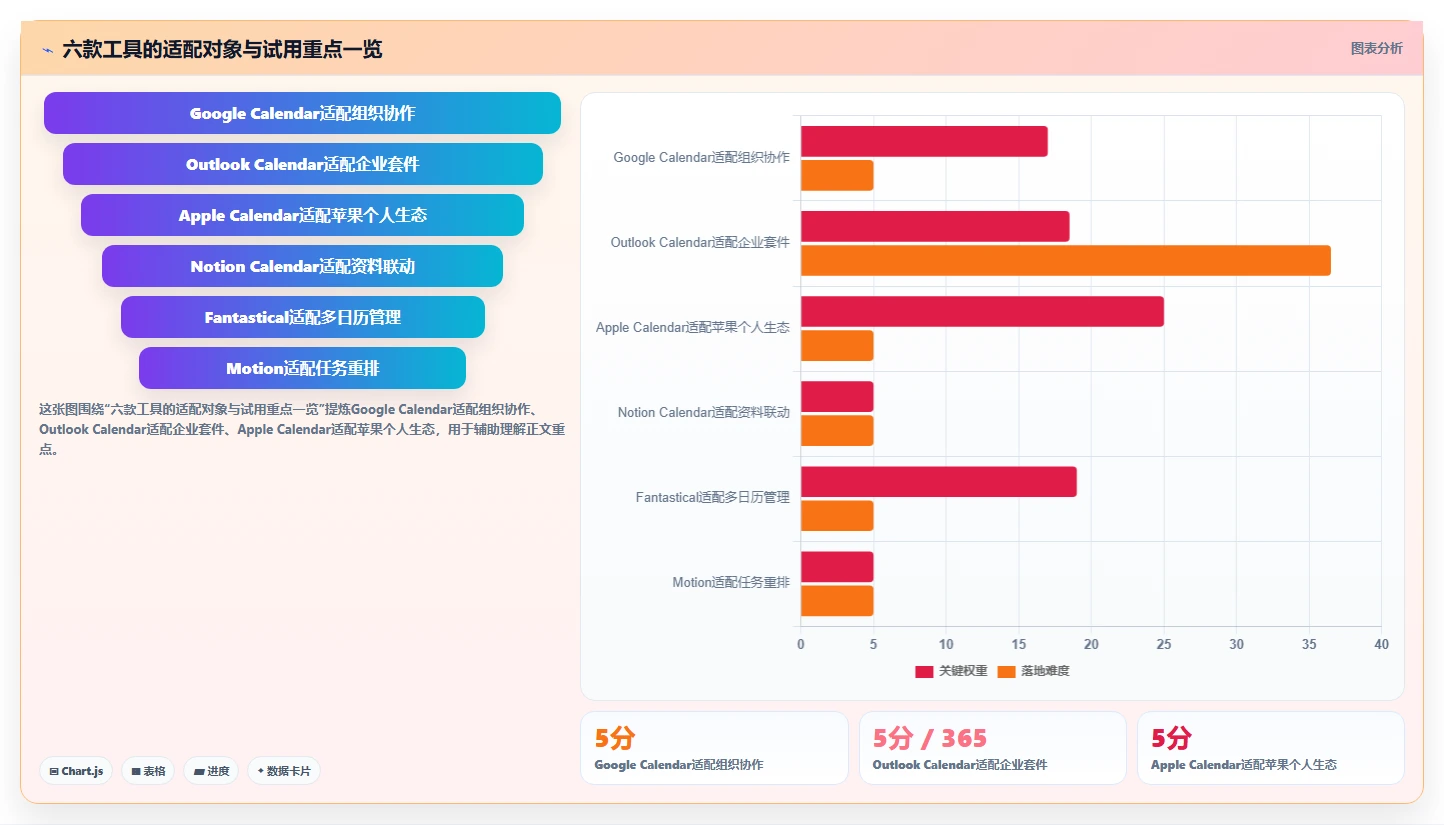Image resolution: width=1444 pixels, height=825 pixels.
Task: Click the red 关键权重 bar for Outlook Calendar
Action: pos(935,226)
